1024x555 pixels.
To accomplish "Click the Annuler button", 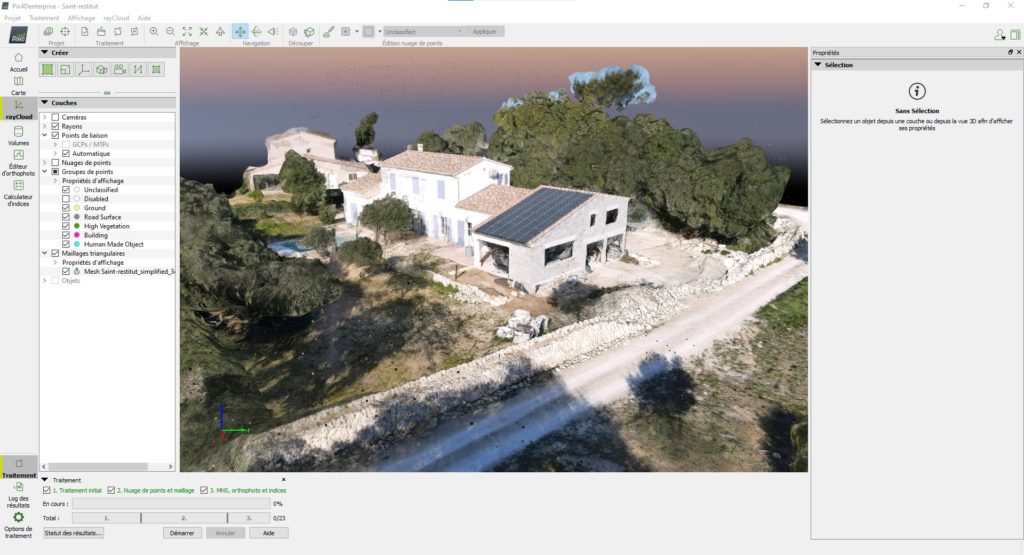I will click(225, 533).
